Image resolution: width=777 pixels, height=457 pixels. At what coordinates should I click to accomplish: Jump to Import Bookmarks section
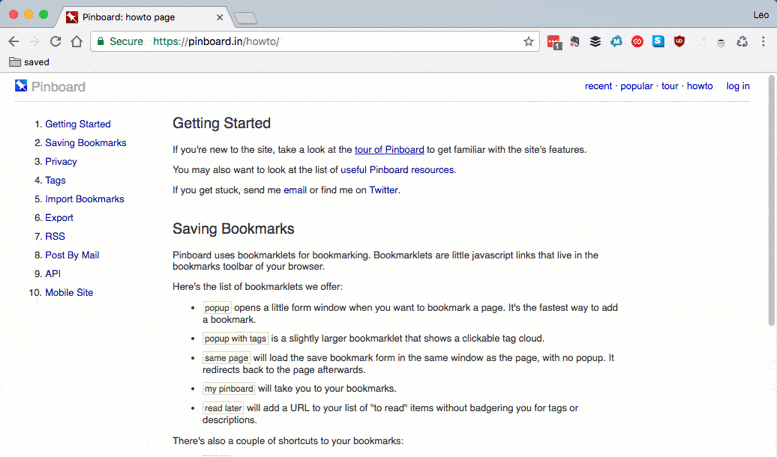tap(85, 199)
